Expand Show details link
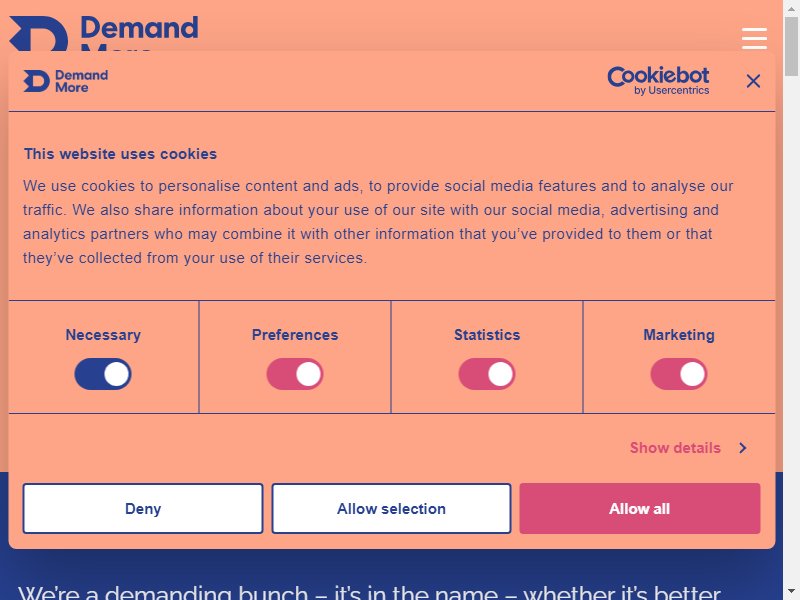Image resolution: width=800 pixels, height=600 pixels. [x=675, y=448]
